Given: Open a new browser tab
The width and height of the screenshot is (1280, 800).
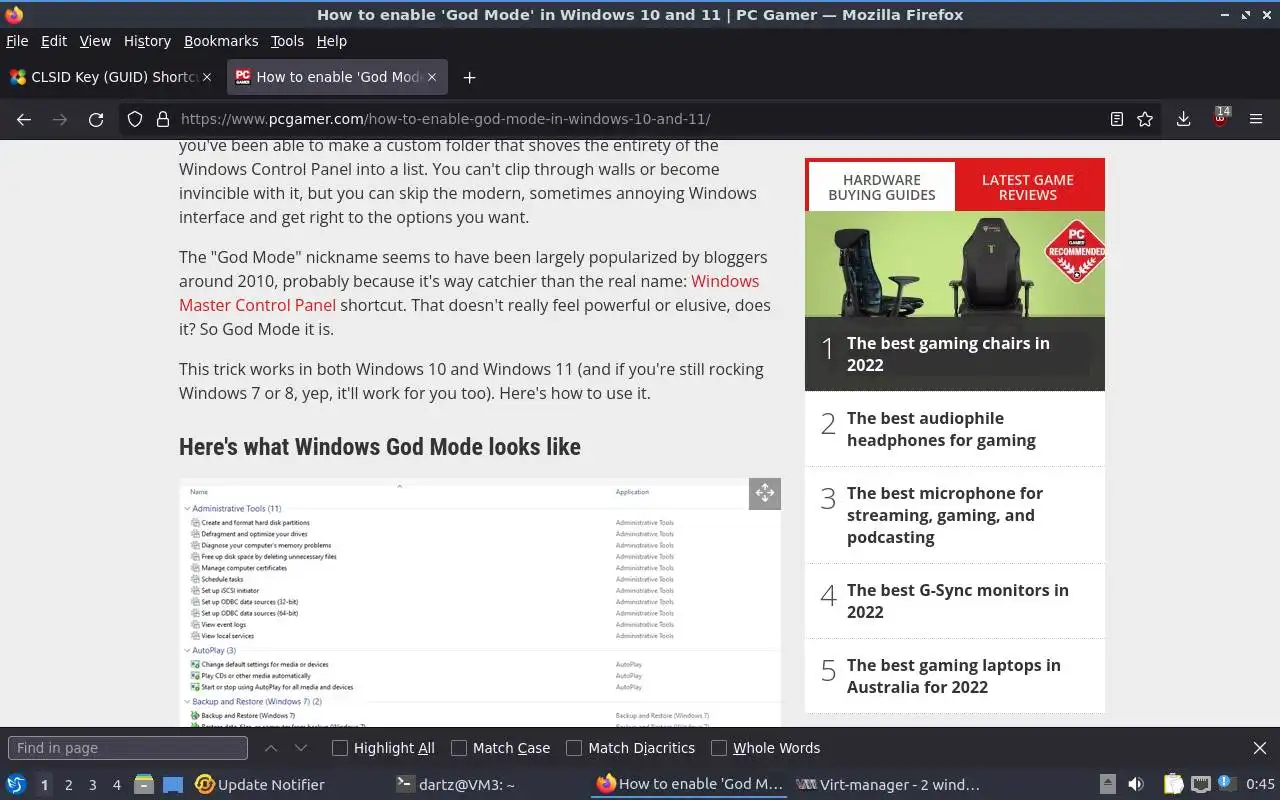Looking at the screenshot, I should [x=469, y=77].
